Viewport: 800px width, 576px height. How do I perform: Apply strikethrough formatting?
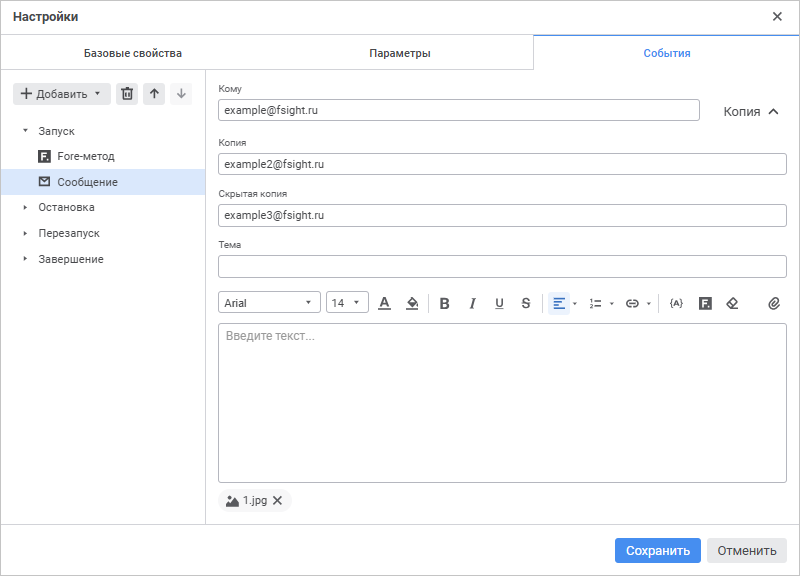pyautogui.click(x=526, y=303)
